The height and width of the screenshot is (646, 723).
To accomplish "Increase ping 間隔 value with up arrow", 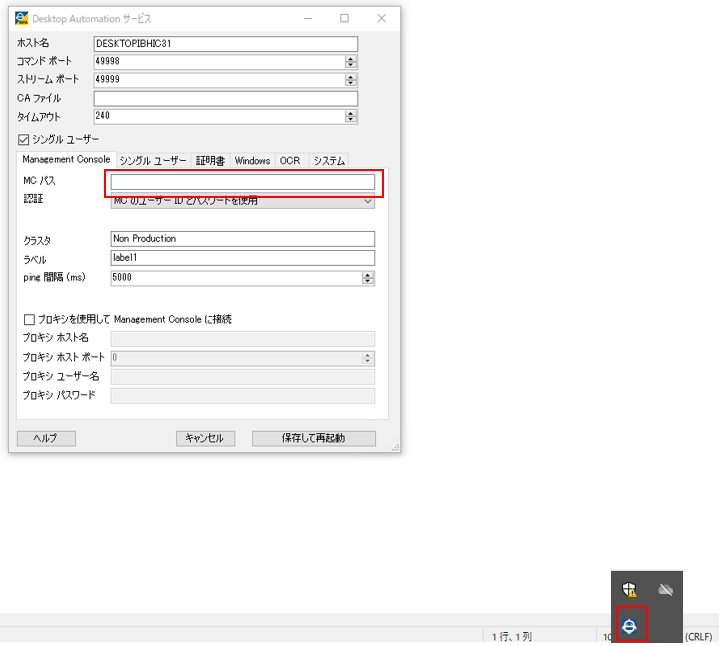I will 367,275.
